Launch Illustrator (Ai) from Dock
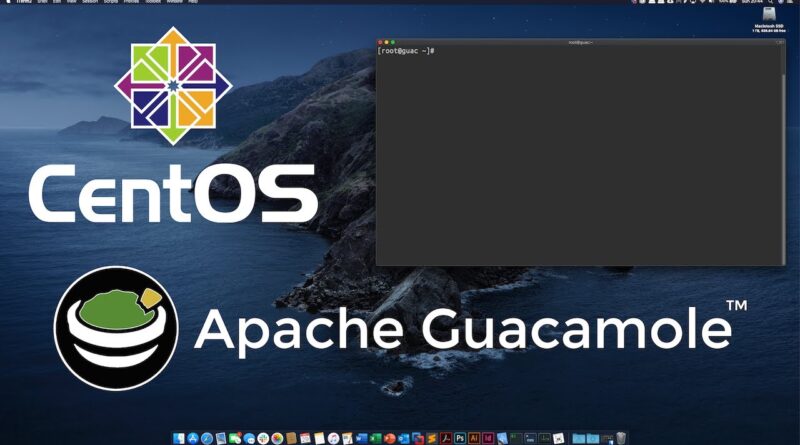800x445 pixels. tap(474, 438)
